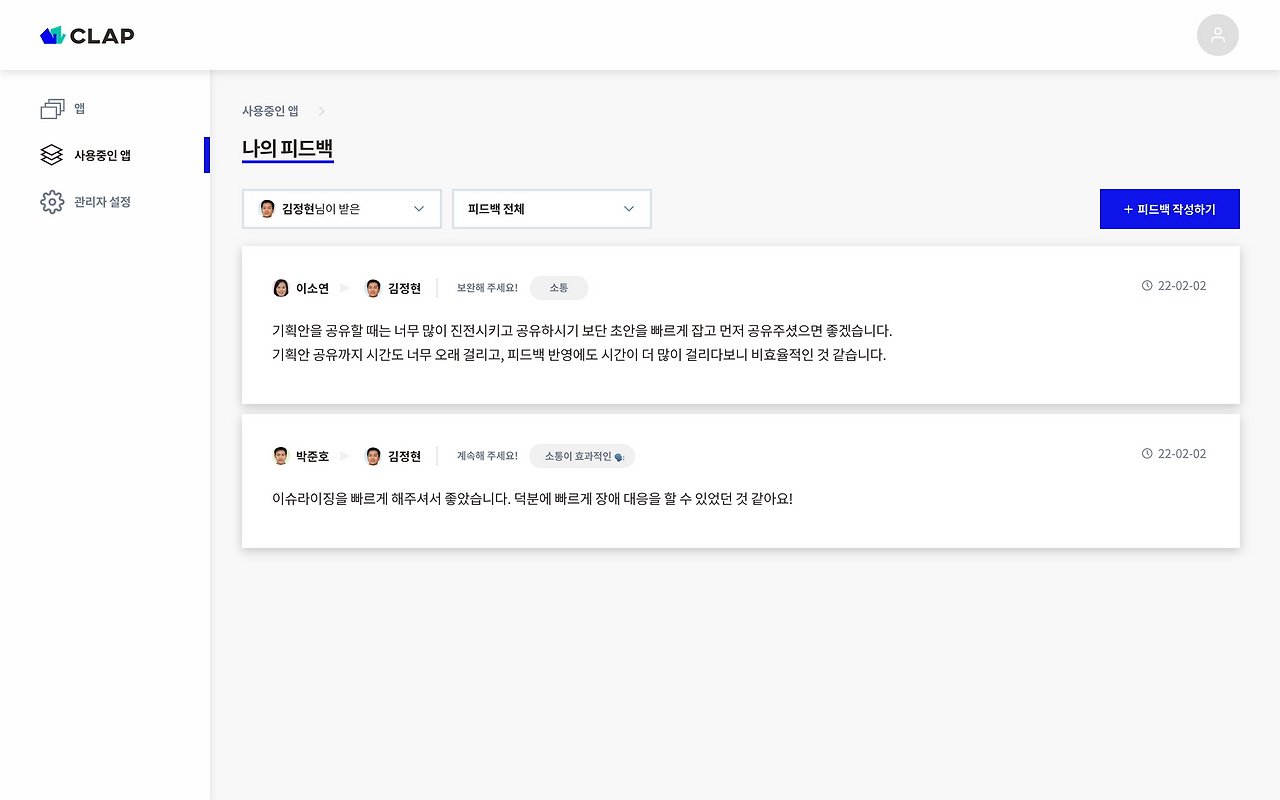
Task: Click the arrow icon between 이소연 and 김정현
Action: pos(345,288)
